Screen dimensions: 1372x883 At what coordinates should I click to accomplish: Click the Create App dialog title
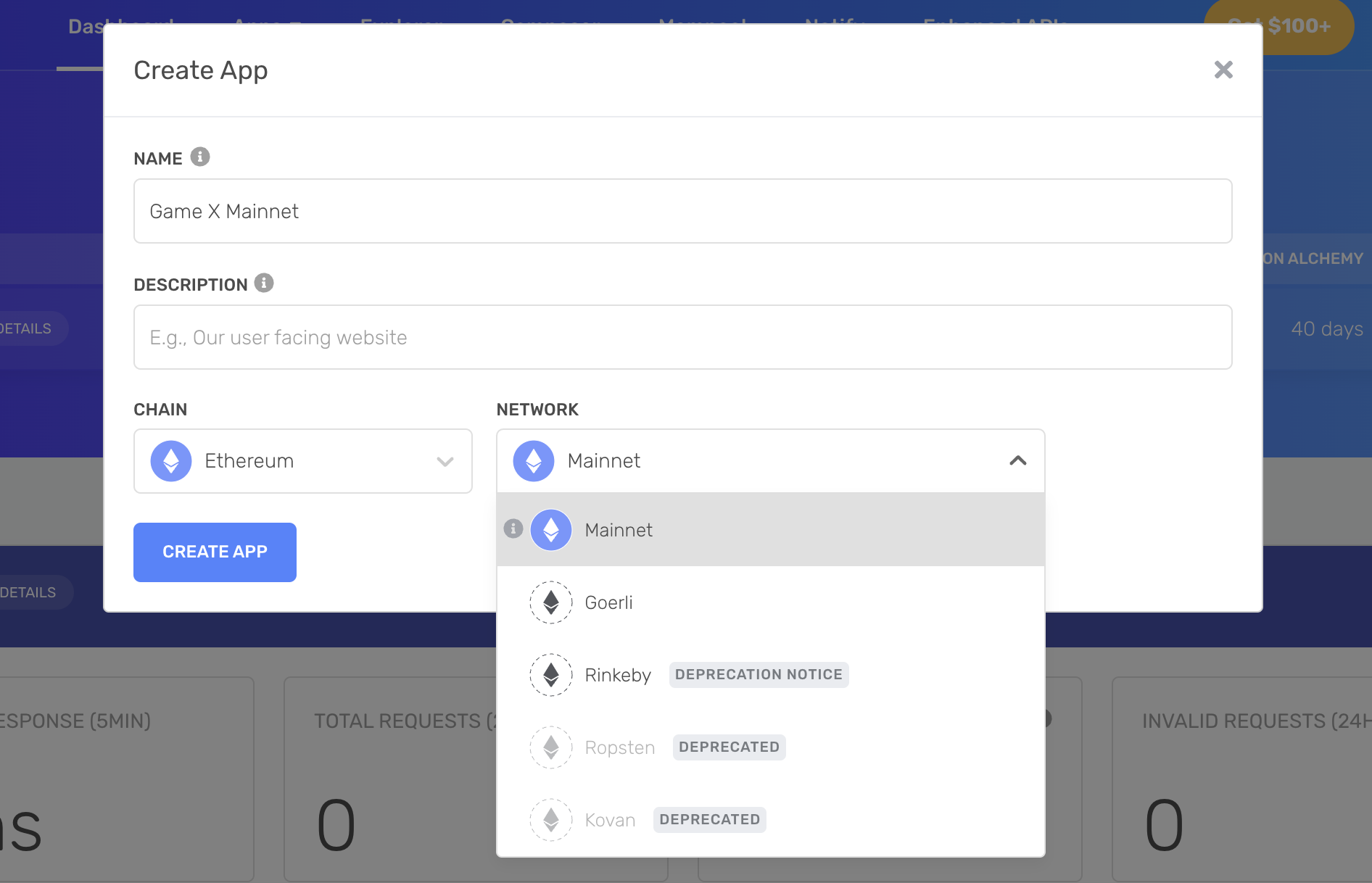pyautogui.click(x=201, y=70)
